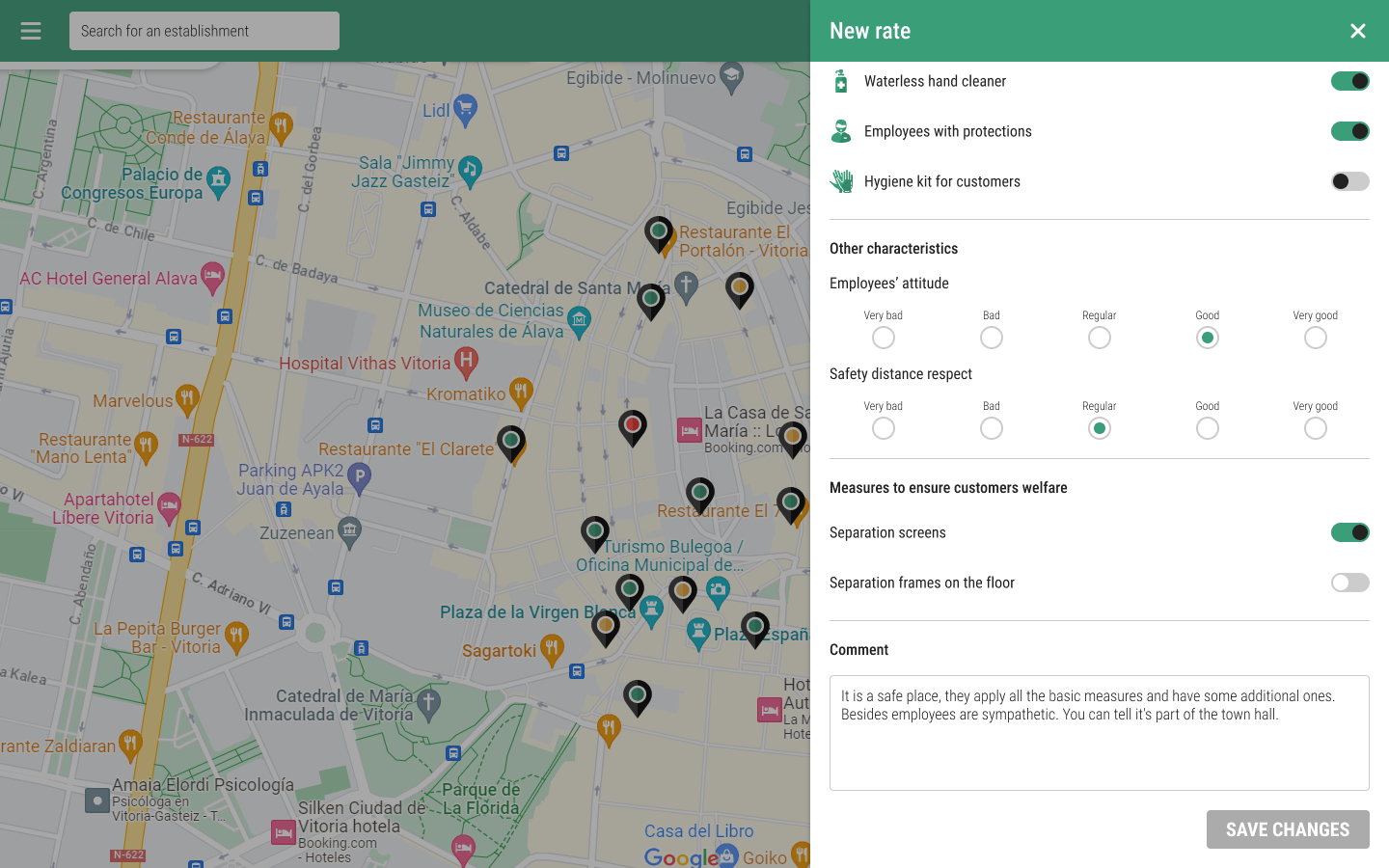Enable Hygiene kit for customers switch

point(1350,181)
